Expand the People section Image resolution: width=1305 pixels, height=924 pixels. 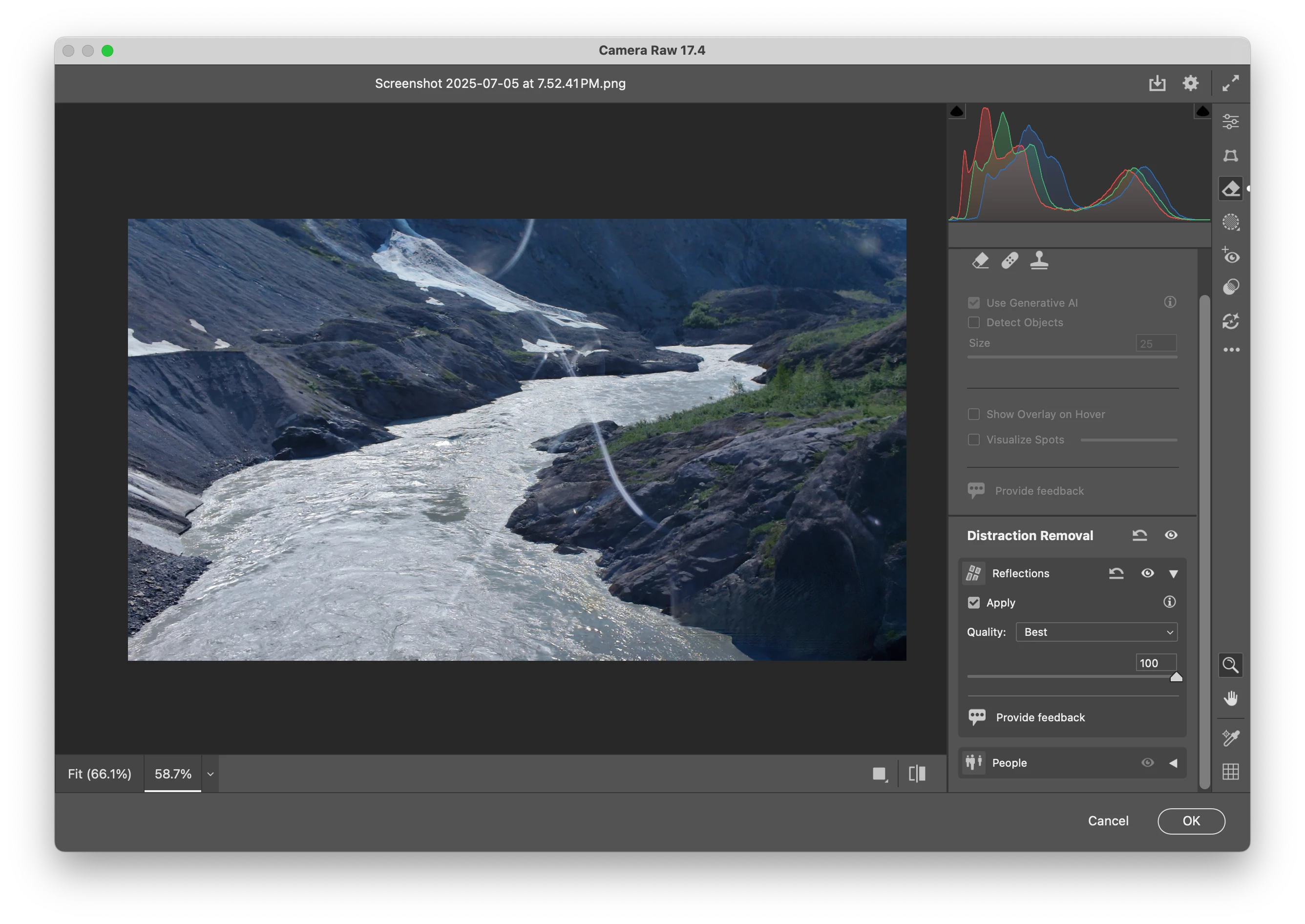[x=1173, y=763]
